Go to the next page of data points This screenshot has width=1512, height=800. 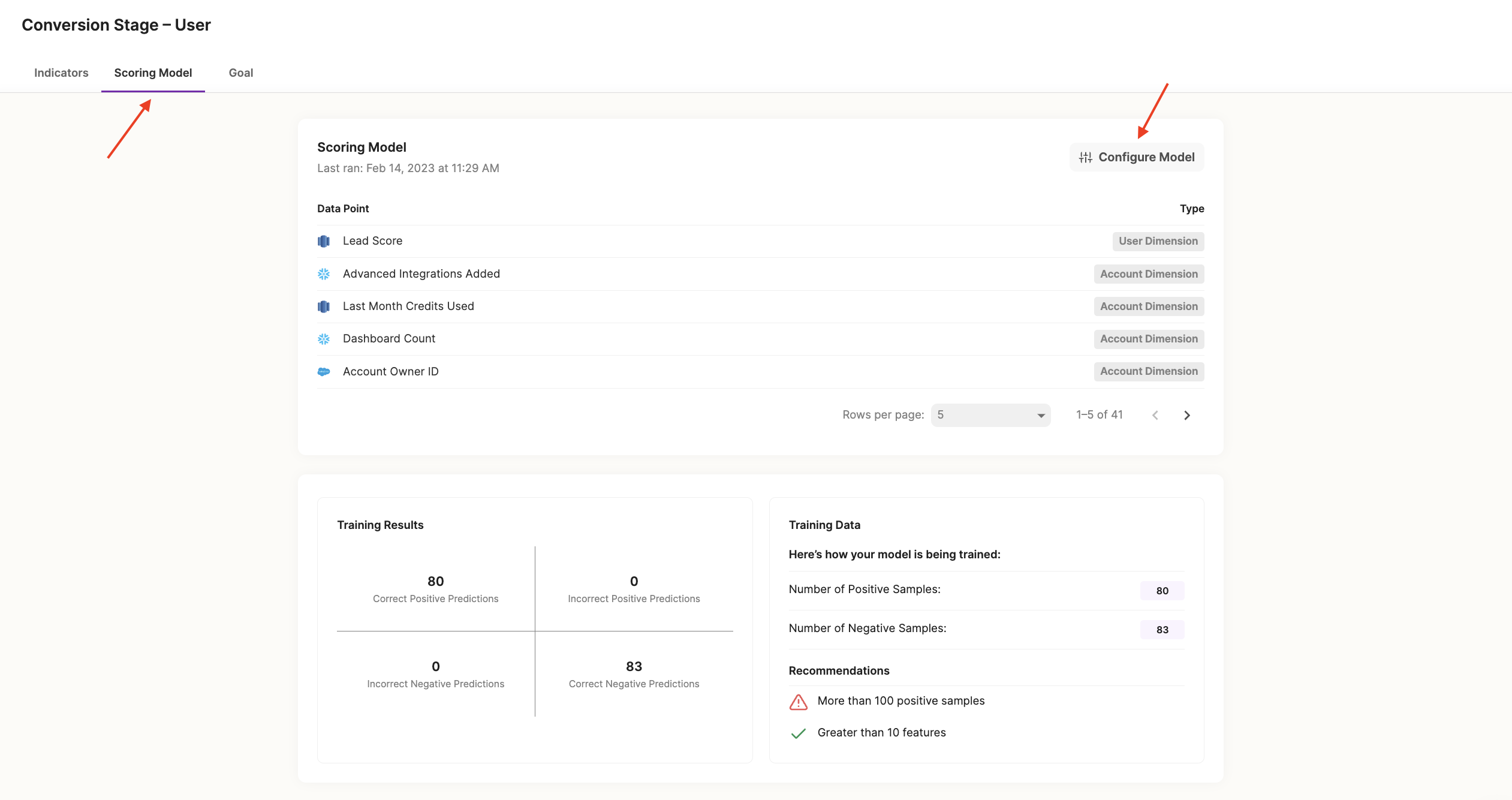coord(1186,415)
